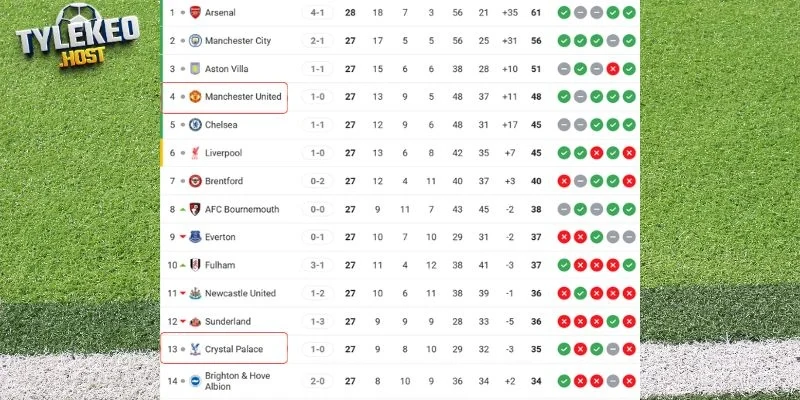Image resolution: width=800 pixels, height=400 pixels.
Task: Click the Brentford crest icon
Action: coord(195,181)
